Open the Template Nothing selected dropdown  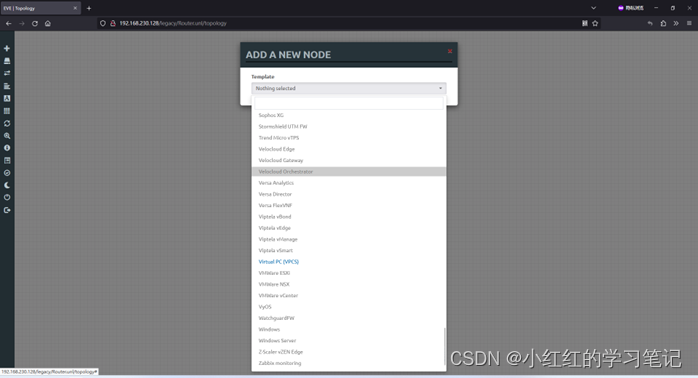pyautogui.click(x=349, y=88)
